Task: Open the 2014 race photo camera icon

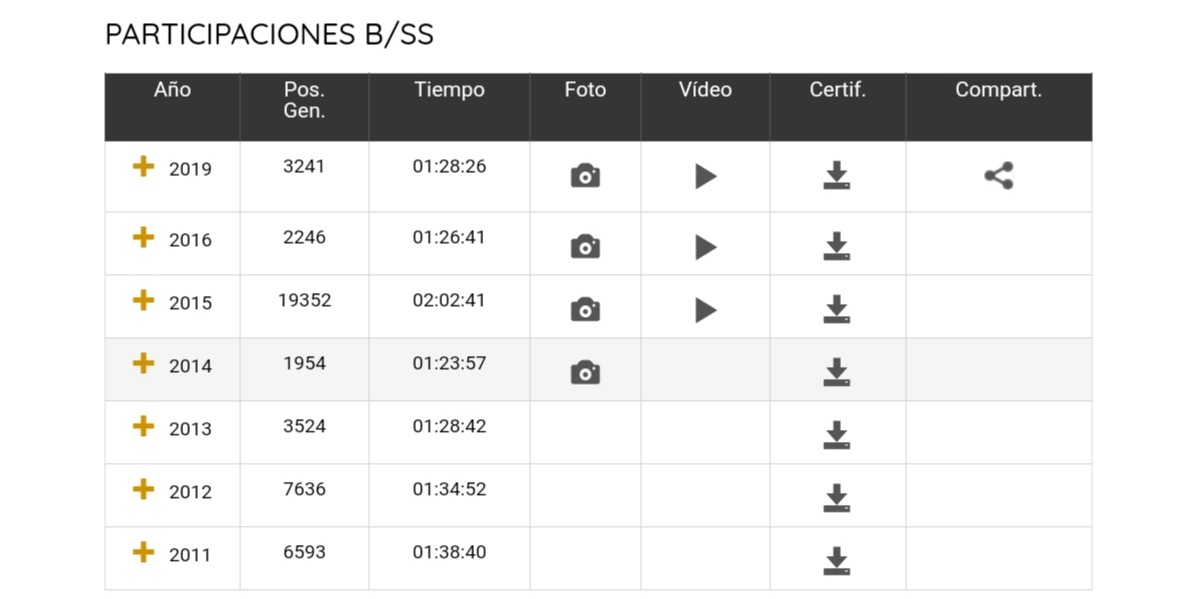Action: click(585, 372)
